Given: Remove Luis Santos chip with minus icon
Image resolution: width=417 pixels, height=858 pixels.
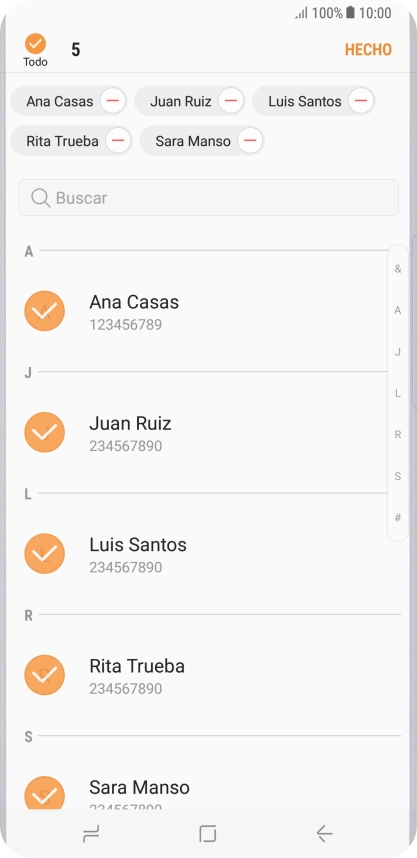Looking at the screenshot, I should (361, 101).
